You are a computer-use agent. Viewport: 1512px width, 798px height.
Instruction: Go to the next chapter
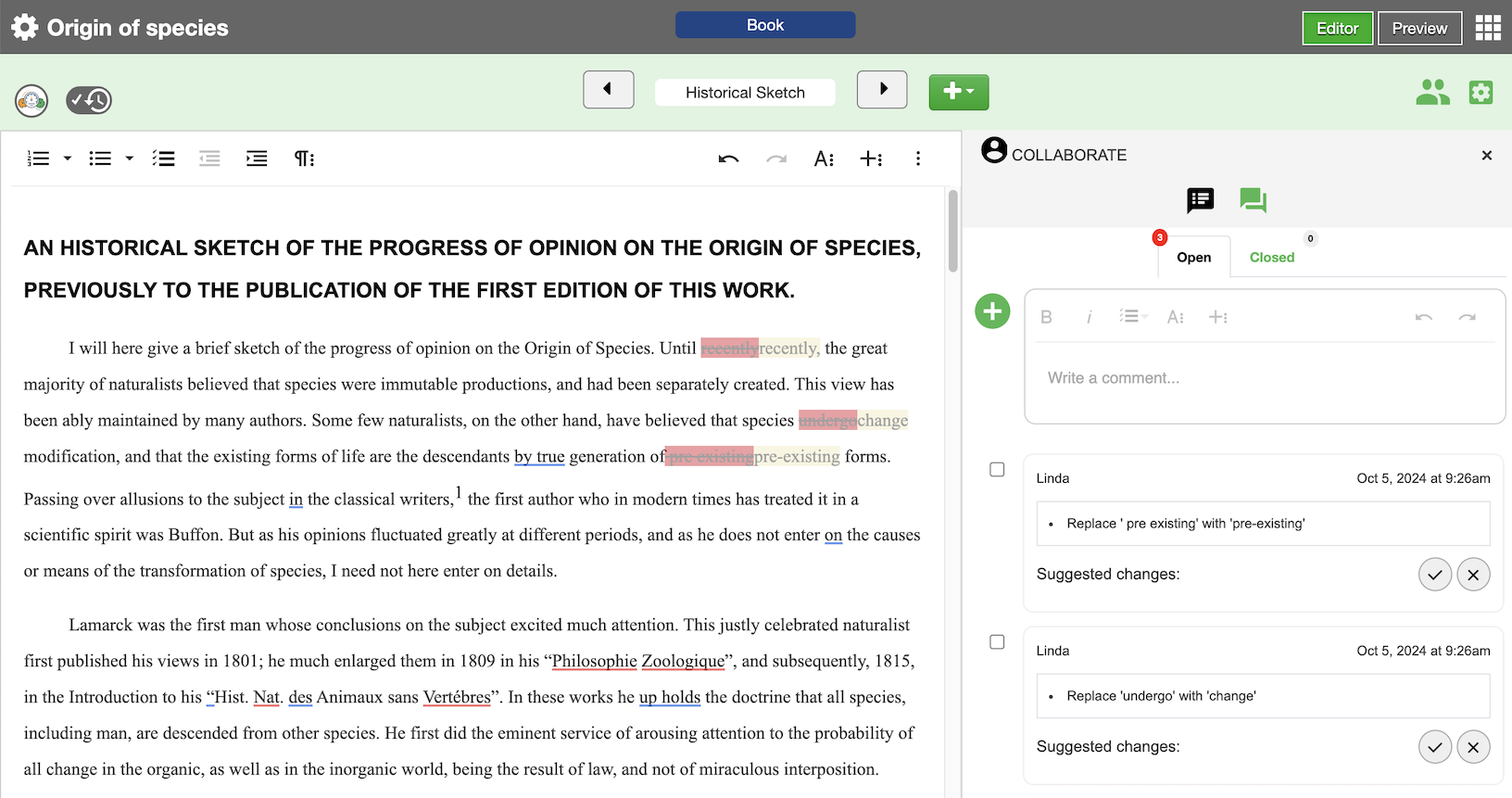click(x=882, y=90)
